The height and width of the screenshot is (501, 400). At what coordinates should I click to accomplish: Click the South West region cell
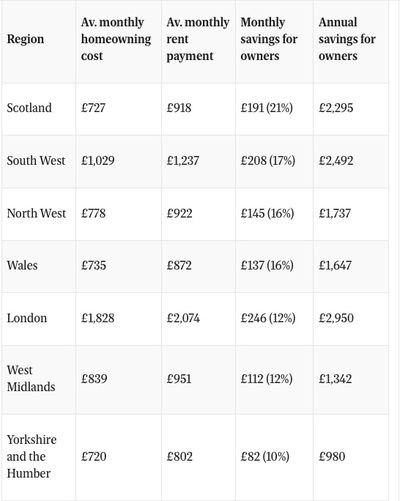[36, 161]
